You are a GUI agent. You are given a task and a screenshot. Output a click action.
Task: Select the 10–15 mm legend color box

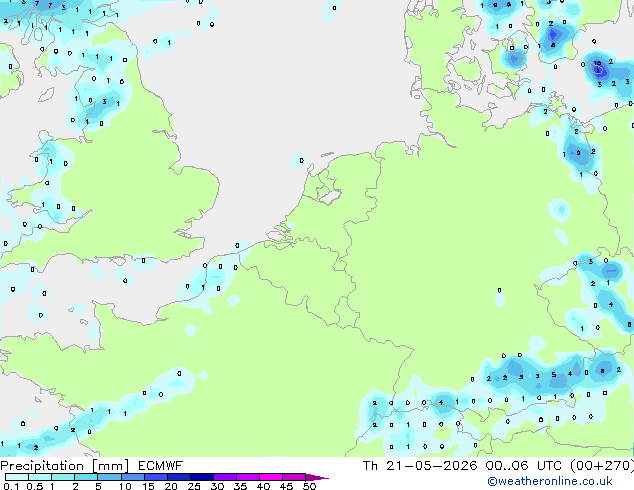click(133, 477)
